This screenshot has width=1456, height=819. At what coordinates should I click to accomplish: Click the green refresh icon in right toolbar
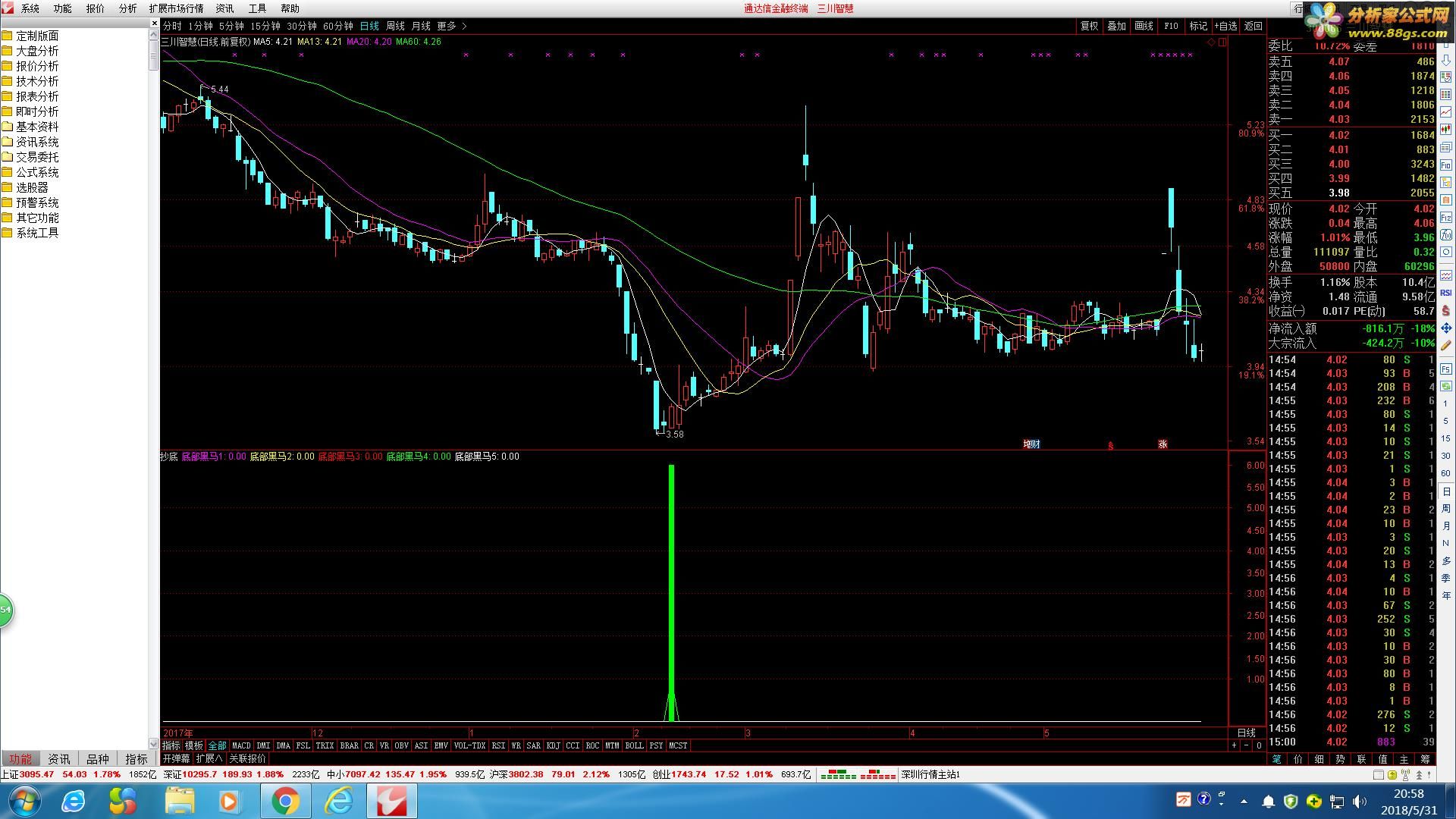coord(1446,386)
